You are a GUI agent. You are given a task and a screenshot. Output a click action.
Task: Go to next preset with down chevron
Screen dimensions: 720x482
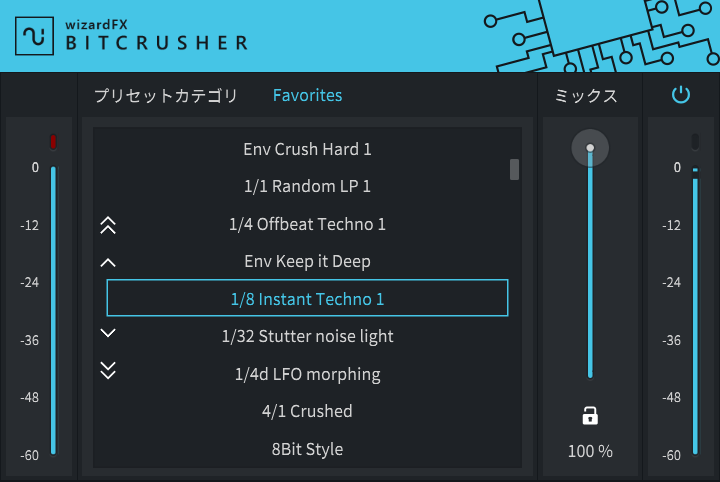[x=108, y=333]
